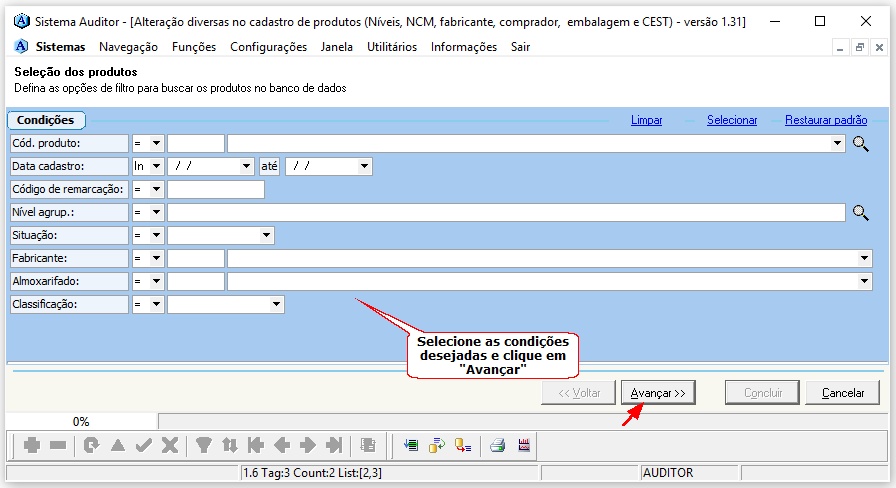The height and width of the screenshot is (488, 896).
Task: Select the Condições tab
Action: coord(46,120)
